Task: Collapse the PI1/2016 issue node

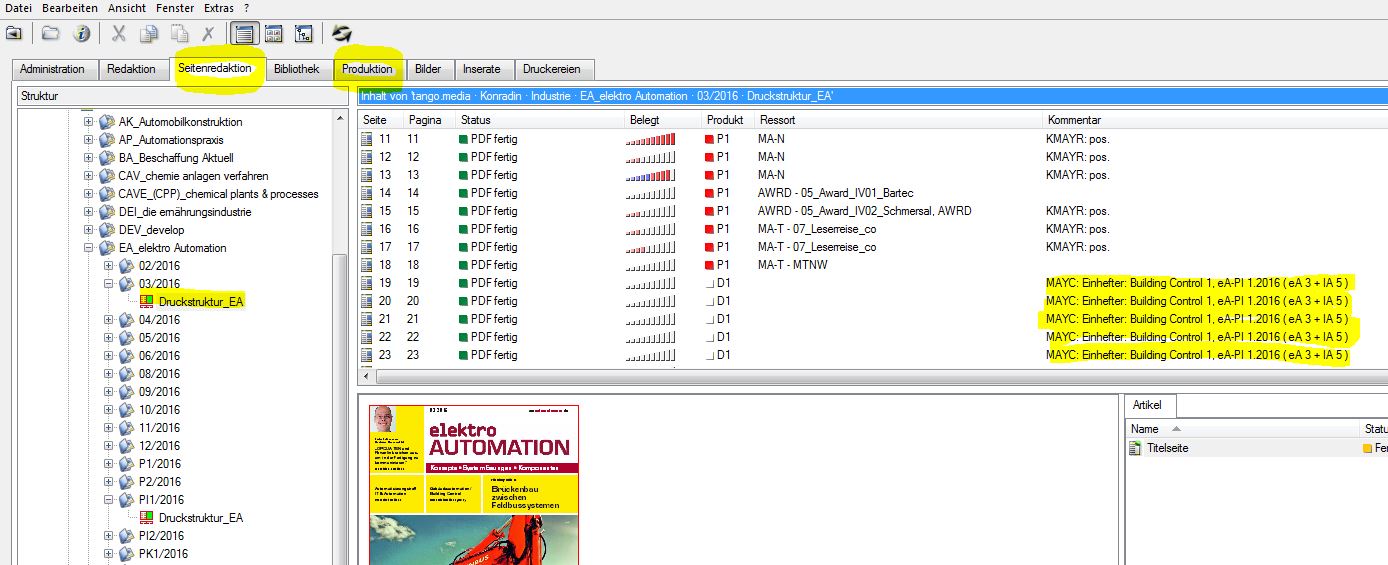Action: coord(108,500)
